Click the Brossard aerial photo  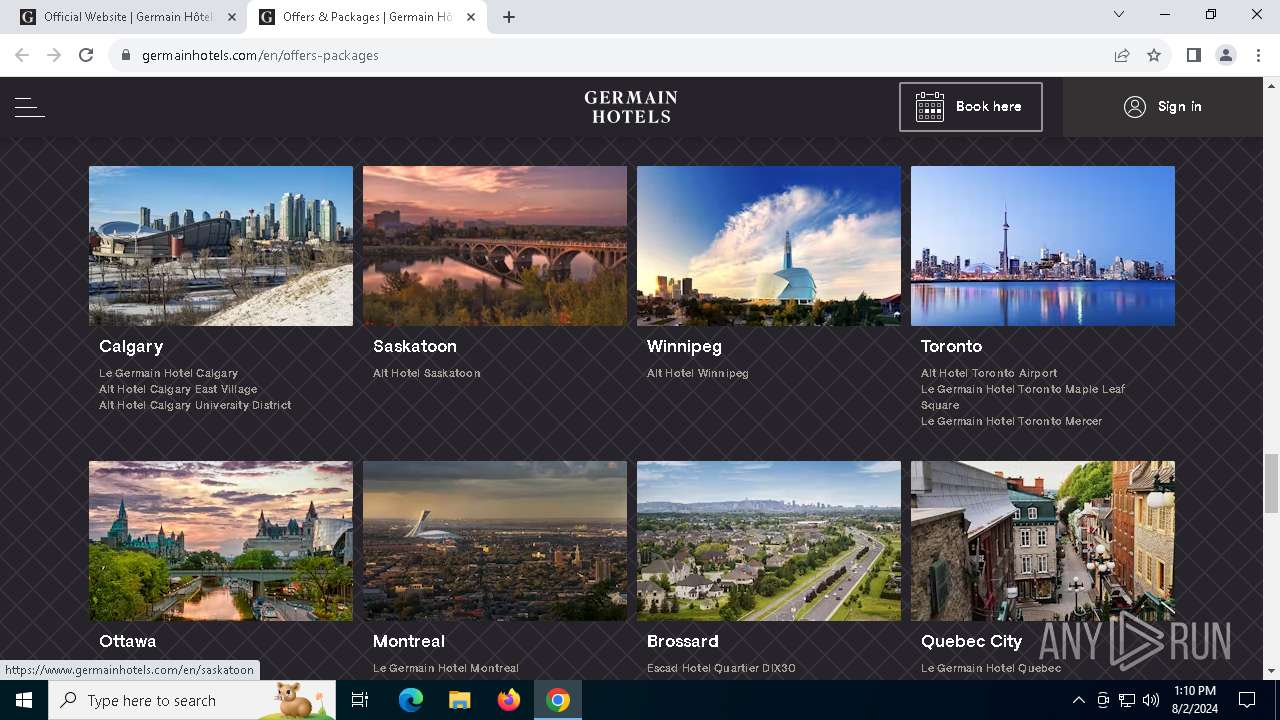(769, 541)
